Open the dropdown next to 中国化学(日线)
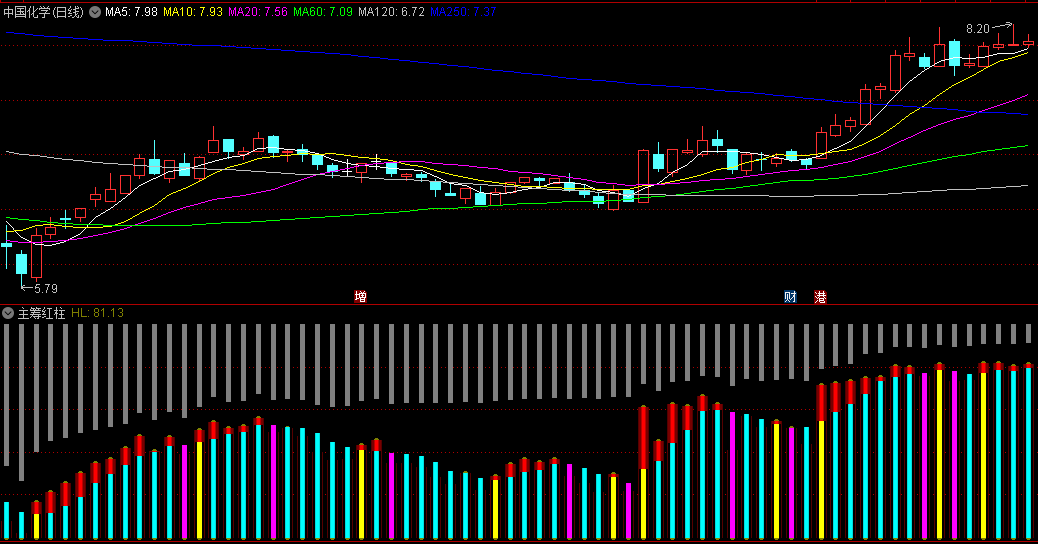Viewport: 1038px width, 544px height. pyautogui.click(x=95, y=12)
